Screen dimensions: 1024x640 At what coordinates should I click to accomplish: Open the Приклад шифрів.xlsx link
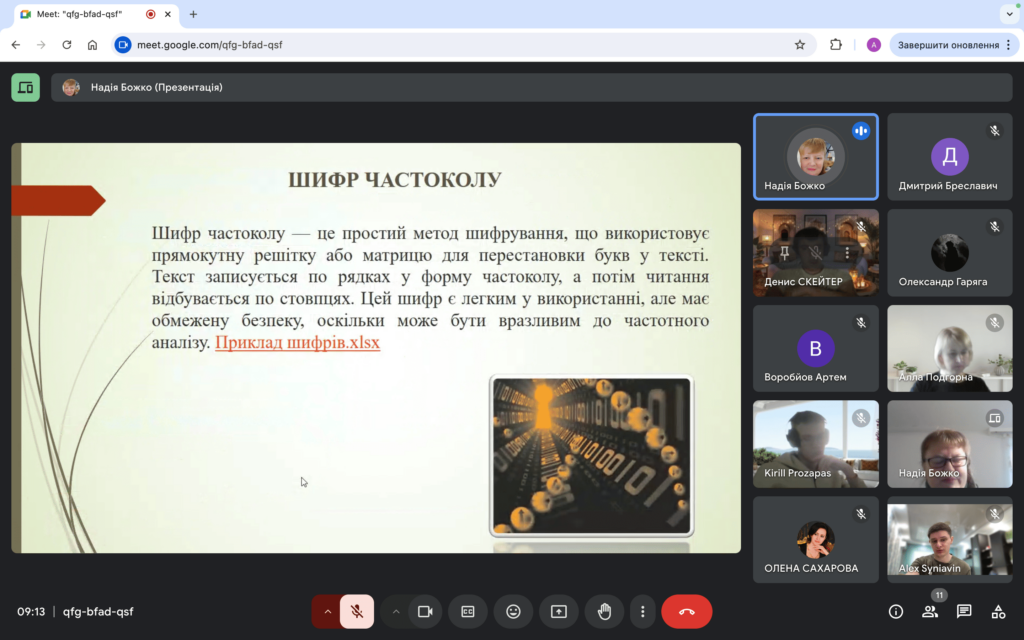(x=297, y=342)
